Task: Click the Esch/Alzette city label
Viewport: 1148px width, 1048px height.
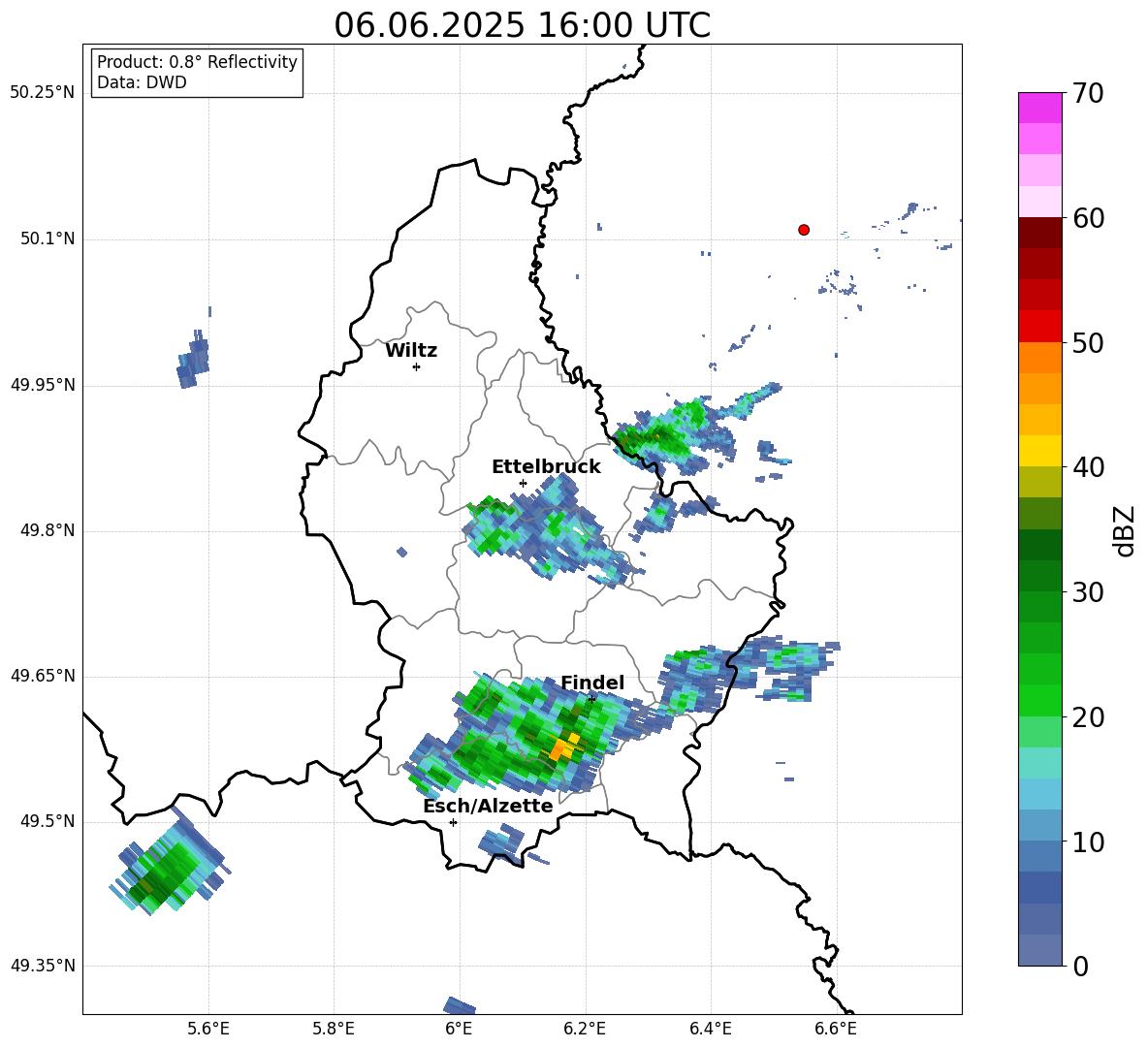Action: 489,806
